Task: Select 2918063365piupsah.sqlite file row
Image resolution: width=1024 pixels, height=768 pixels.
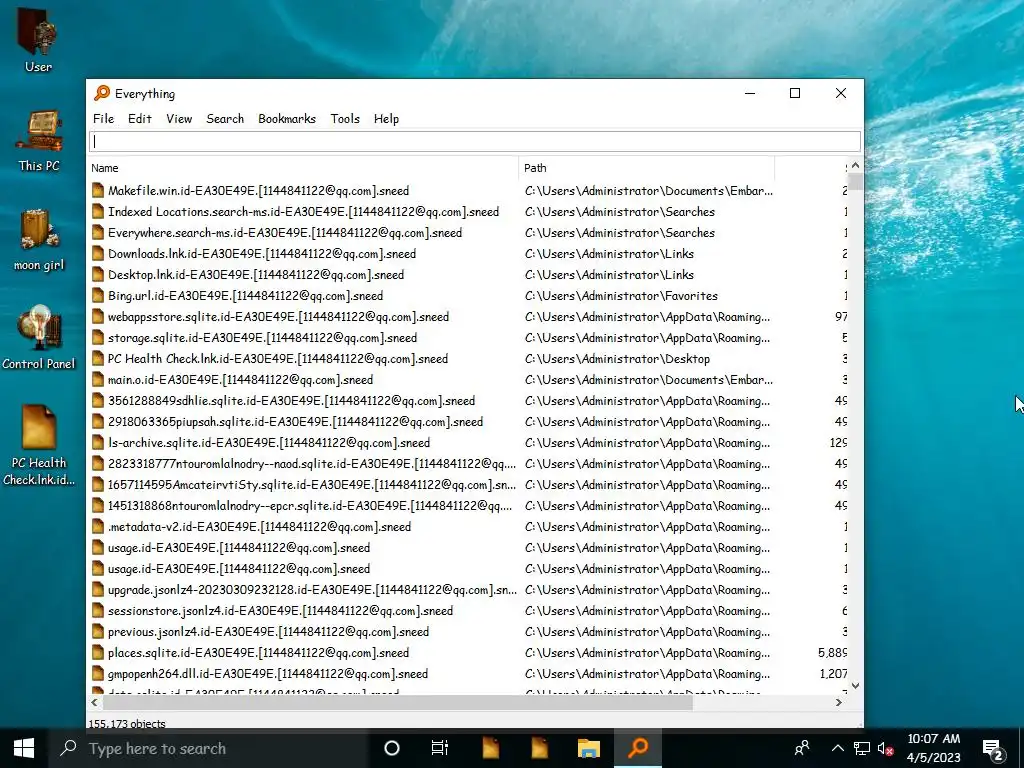Action: click(x=468, y=422)
